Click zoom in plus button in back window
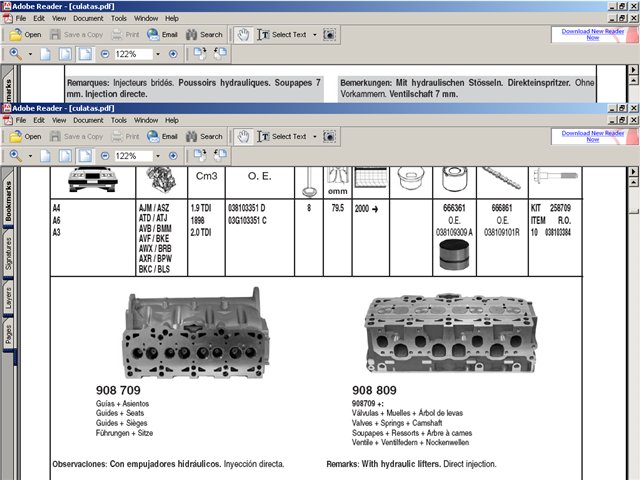The image size is (640, 480). coord(173,54)
